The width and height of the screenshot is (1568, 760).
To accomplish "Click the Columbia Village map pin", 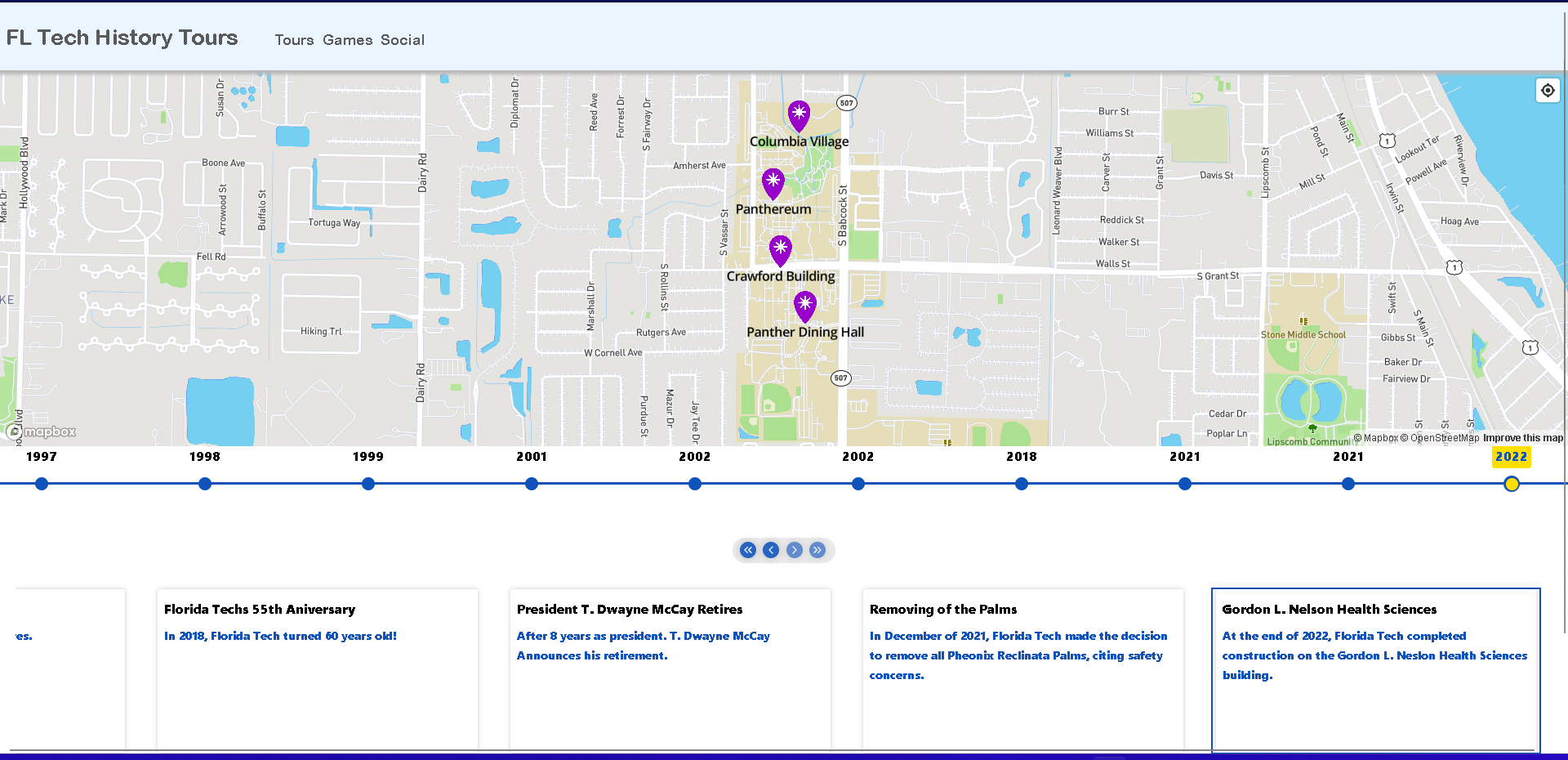I will [799, 116].
